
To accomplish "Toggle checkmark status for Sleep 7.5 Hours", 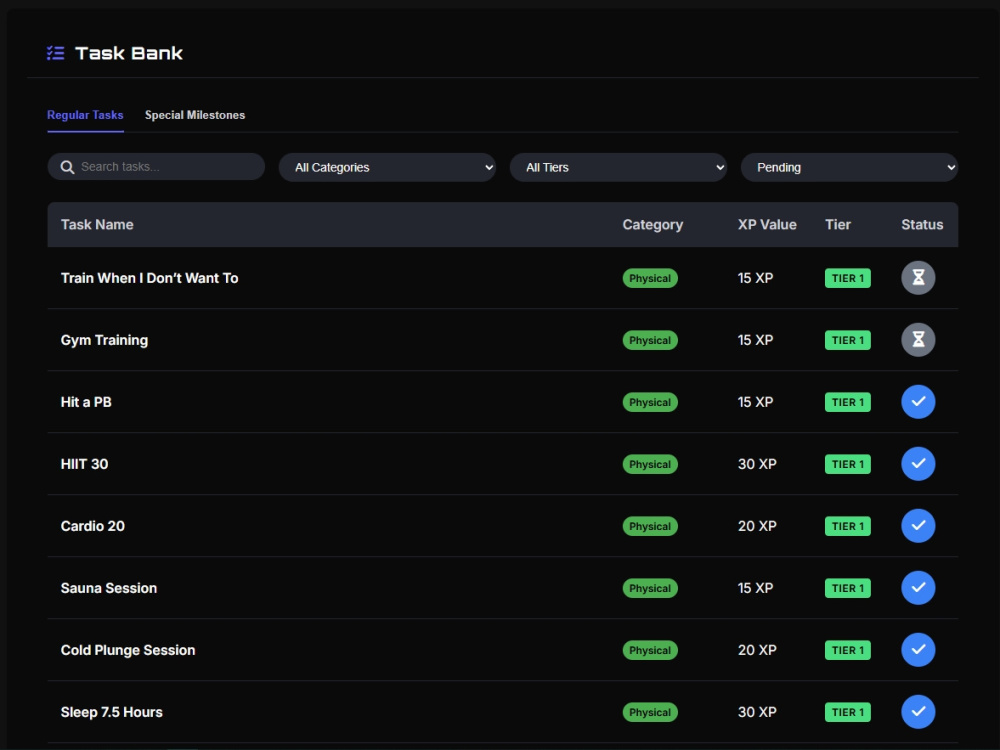I will coord(918,712).
